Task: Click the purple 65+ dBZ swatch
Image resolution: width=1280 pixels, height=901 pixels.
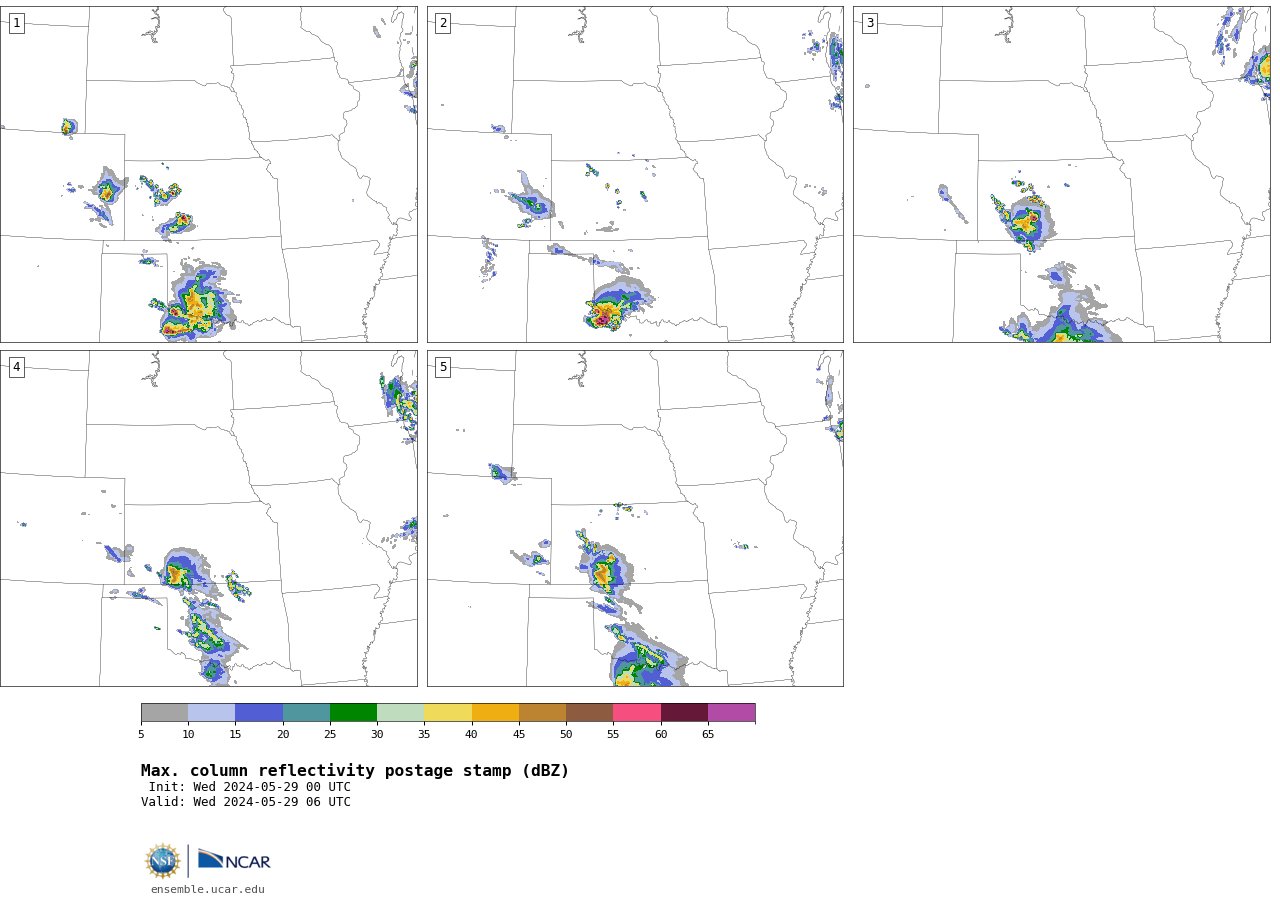Action: [x=731, y=713]
